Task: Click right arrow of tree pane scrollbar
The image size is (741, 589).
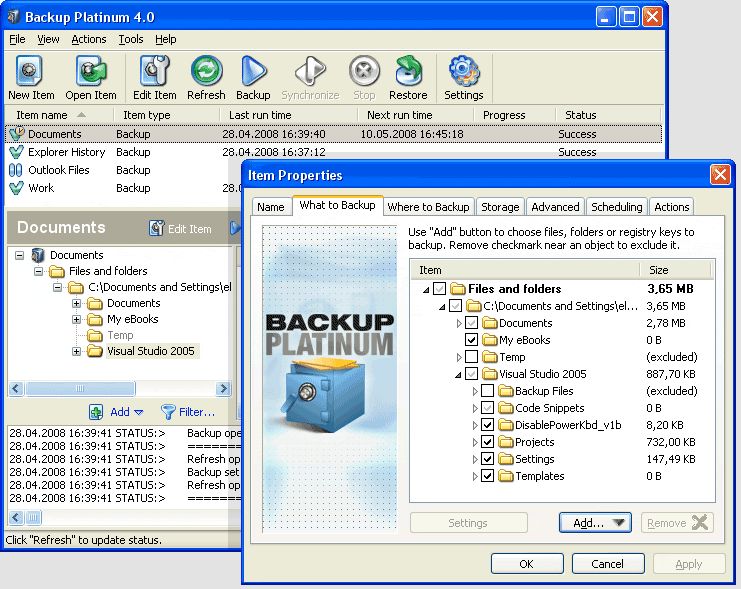Action: [223, 389]
